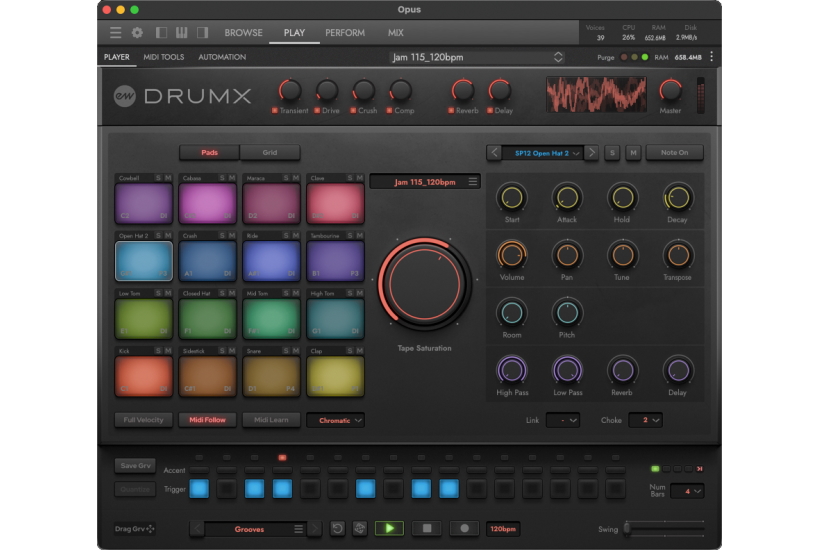Toggle the master Reverb effect checkbox
Screen dimensions: 820x550
coord(451,111)
